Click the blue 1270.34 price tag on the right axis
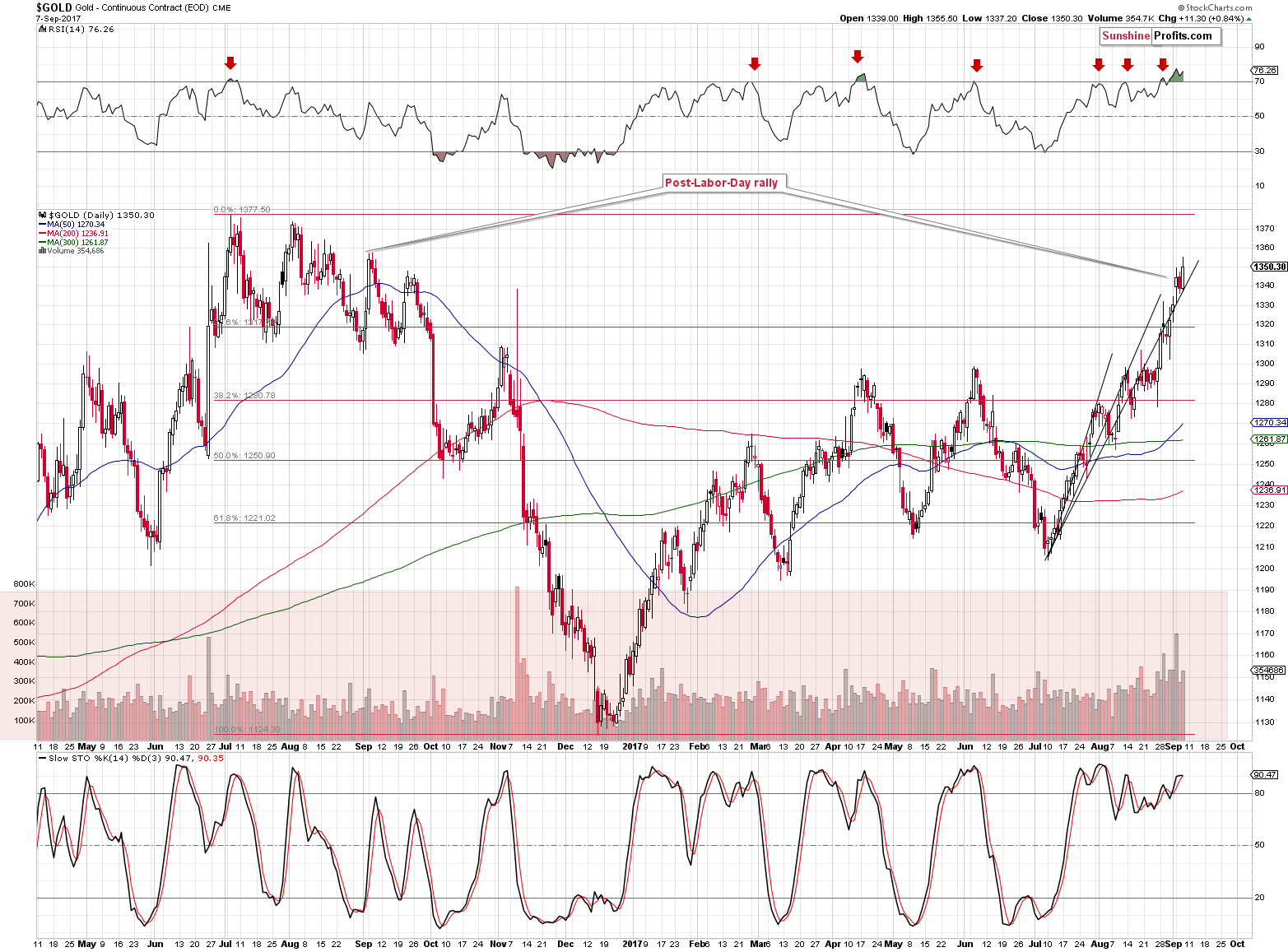 [1270, 422]
